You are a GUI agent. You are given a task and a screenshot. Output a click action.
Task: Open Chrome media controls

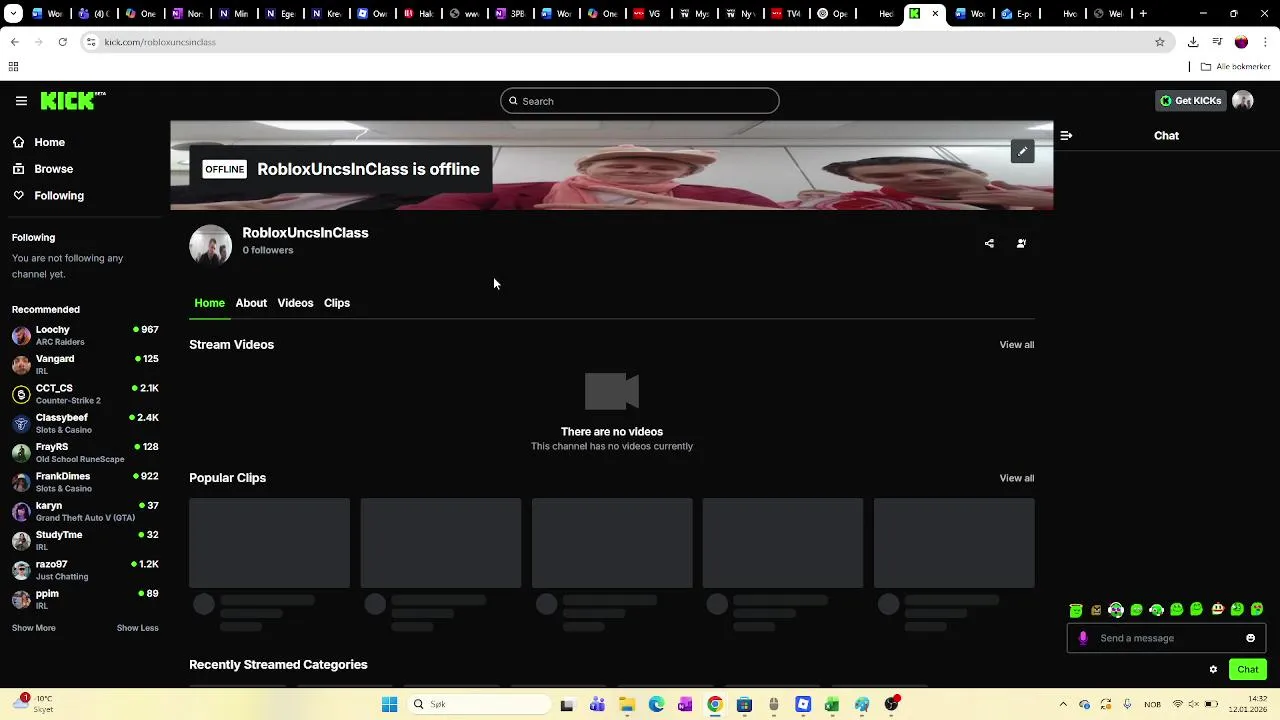point(1217,42)
